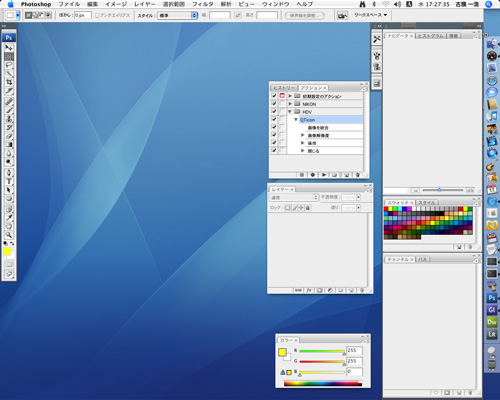This screenshot has width=500, height=400.
Task: Open the layer blend mode dropdown
Action: pyautogui.click(x=294, y=197)
